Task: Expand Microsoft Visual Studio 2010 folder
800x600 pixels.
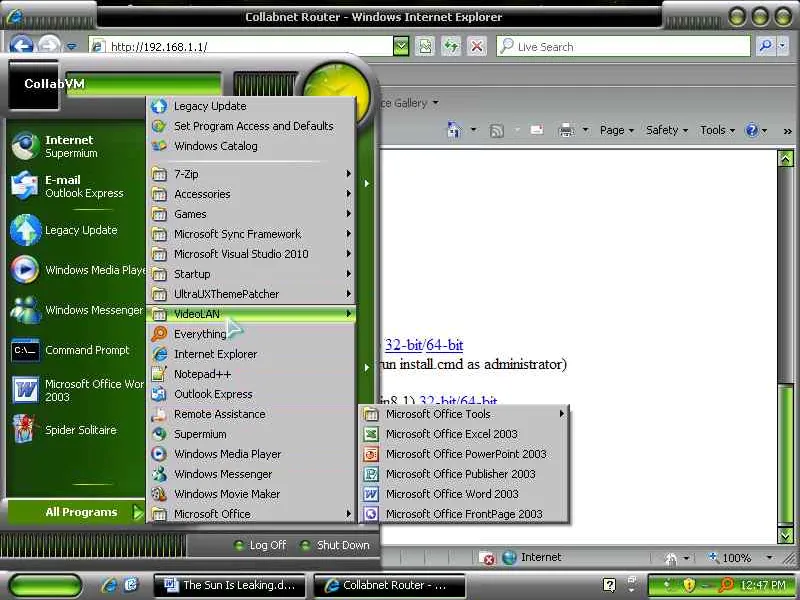Action: (251, 254)
